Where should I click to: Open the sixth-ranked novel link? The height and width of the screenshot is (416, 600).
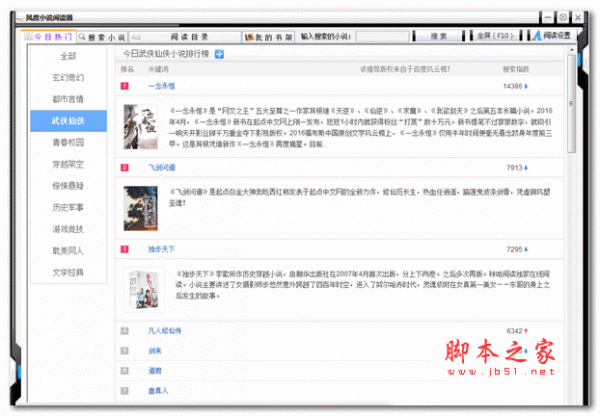[155, 371]
